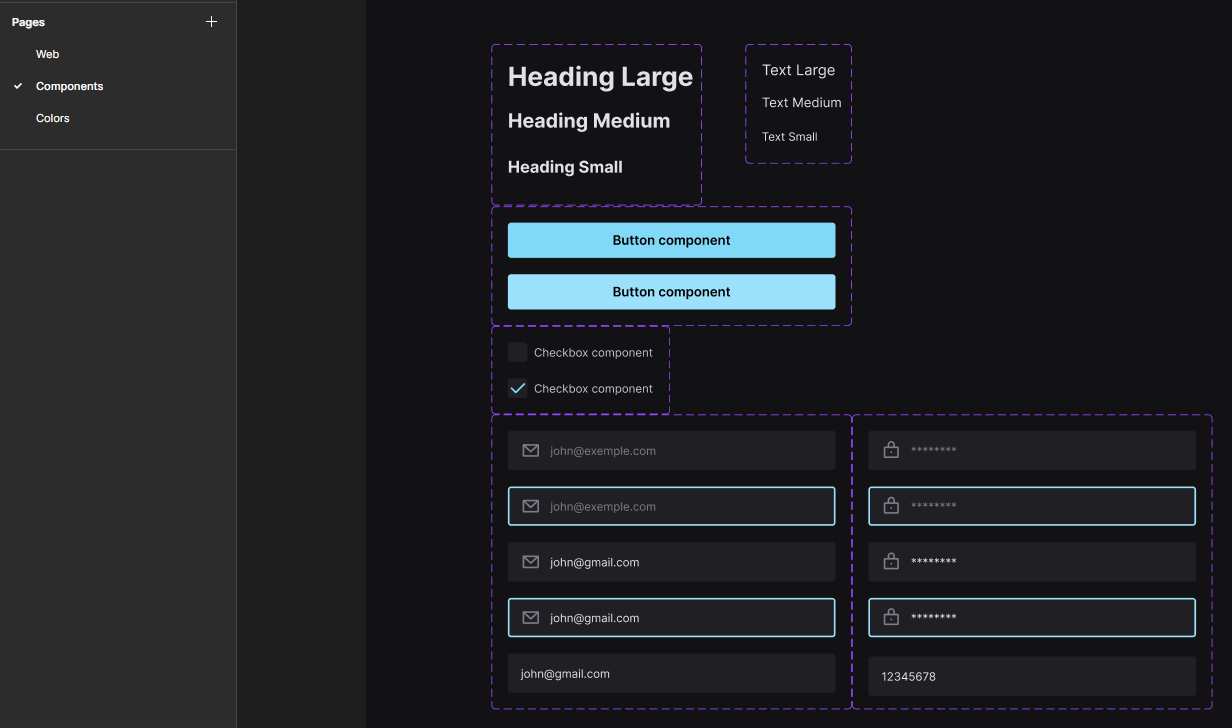The height and width of the screenshot is (728, 1232).
Task: Click the 12345678 input field
Action: tap(1032, 676)
